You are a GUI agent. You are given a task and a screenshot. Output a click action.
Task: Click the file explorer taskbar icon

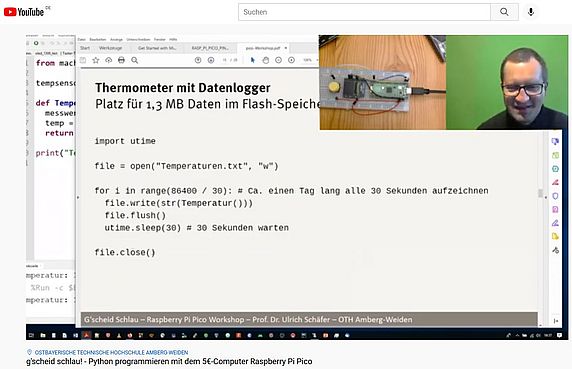[43, 335]
